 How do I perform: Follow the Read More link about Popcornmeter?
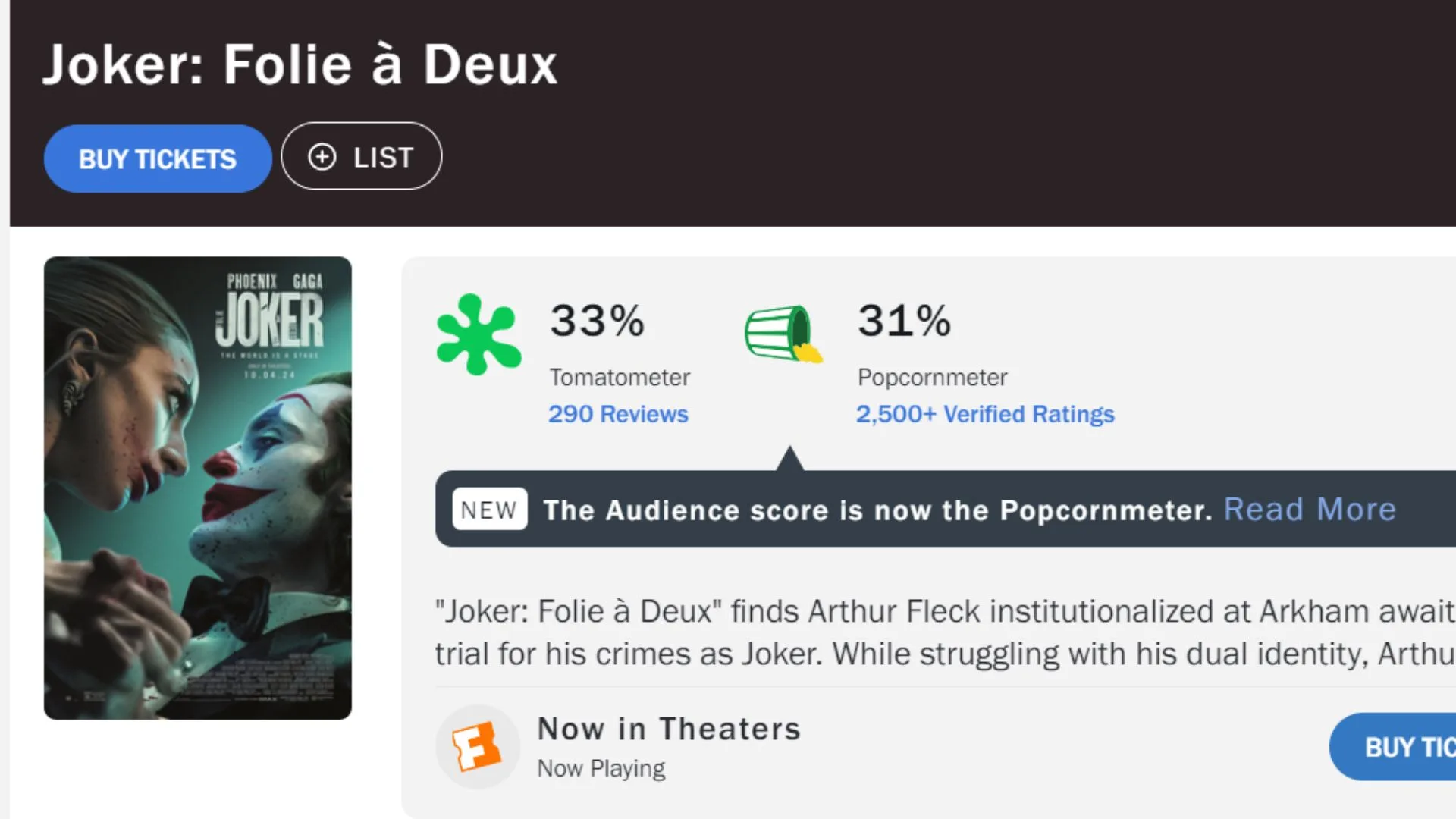click(x=1310, y=510)
